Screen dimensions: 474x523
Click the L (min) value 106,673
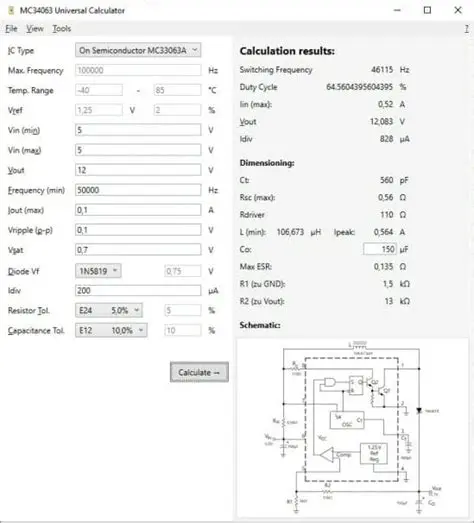(x=290, y=232)
